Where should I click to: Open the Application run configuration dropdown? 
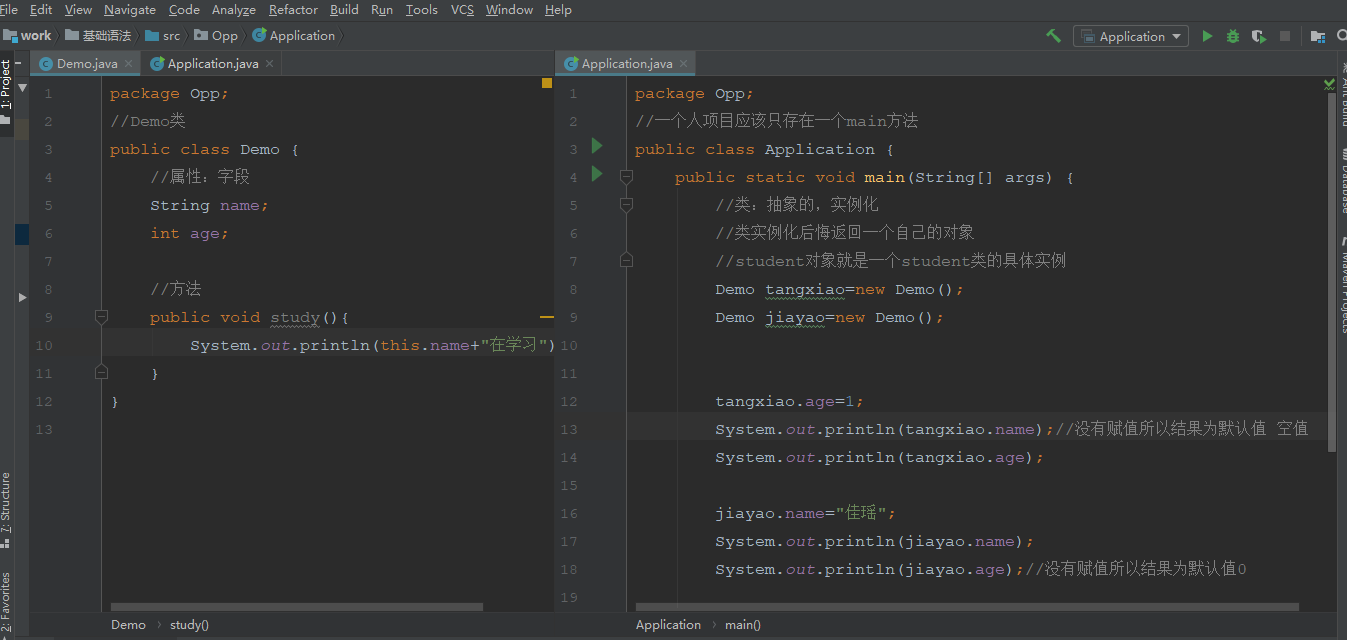pyautogui.click(x=1131, y=36)
